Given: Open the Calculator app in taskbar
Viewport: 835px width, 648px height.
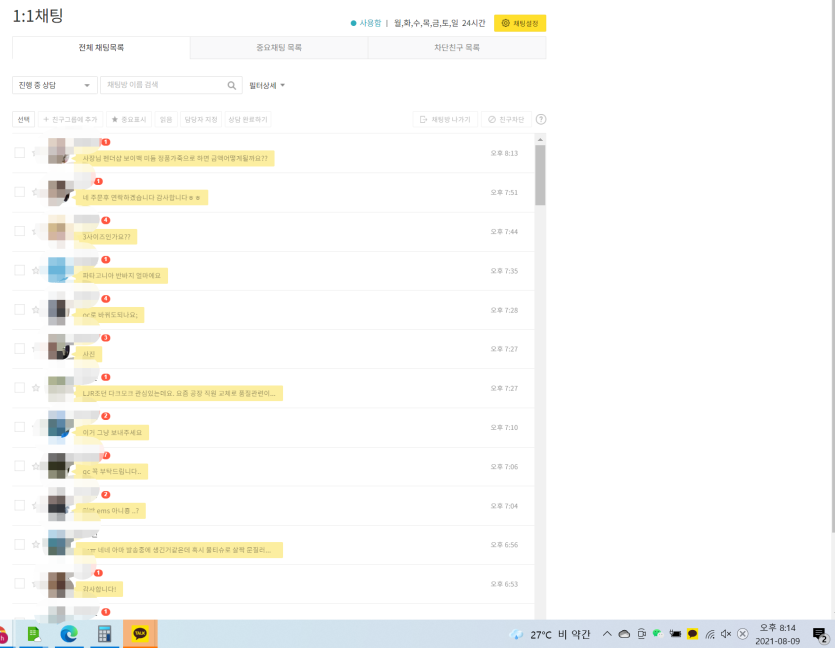Looking at the screenshot, I should (x=104, y=634).
